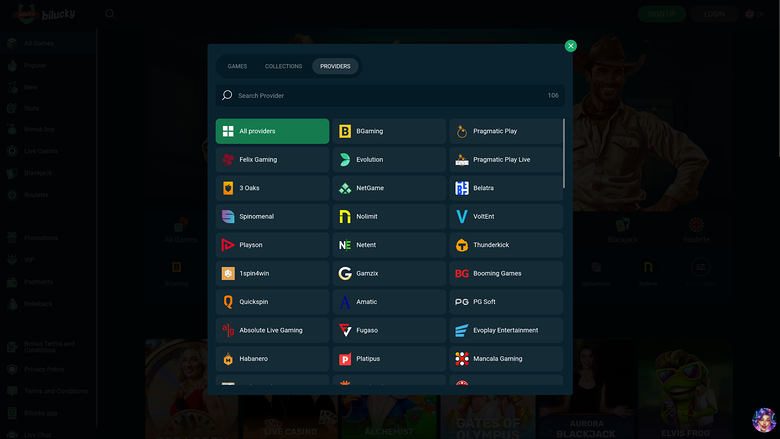Click the provider list scrollbar
Screen dimensions: 780x439
pyautogui.click(x=564, y=153)
